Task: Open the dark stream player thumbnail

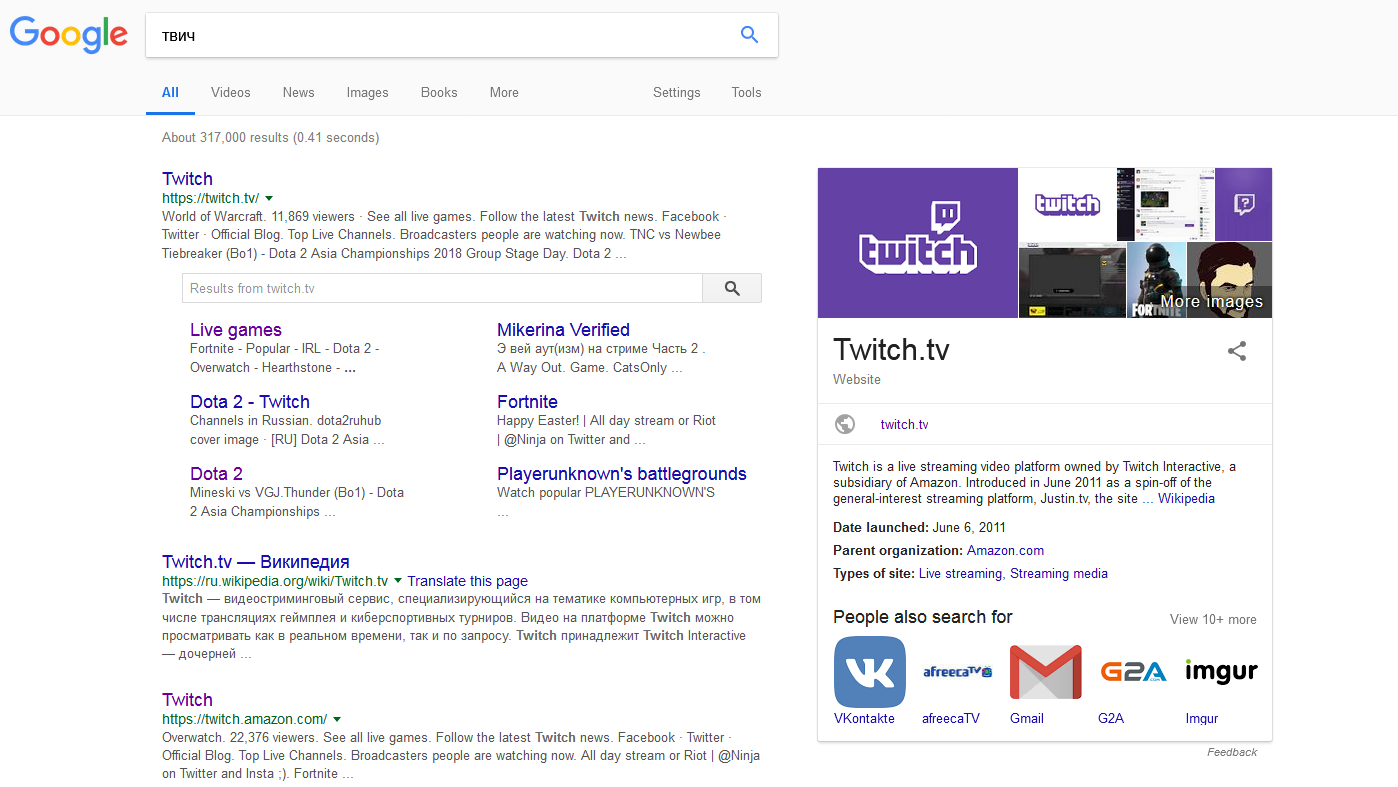Action: click(1072, 280)
